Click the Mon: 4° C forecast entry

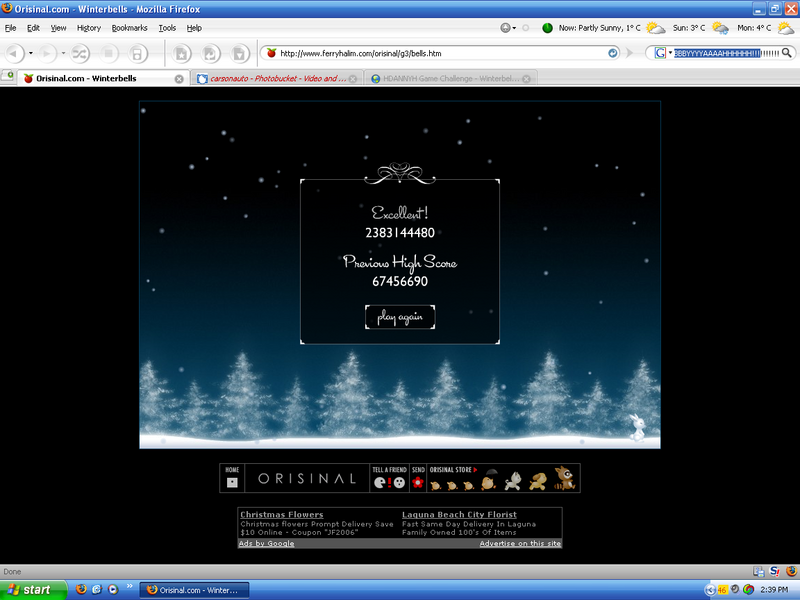coord(754,28)
